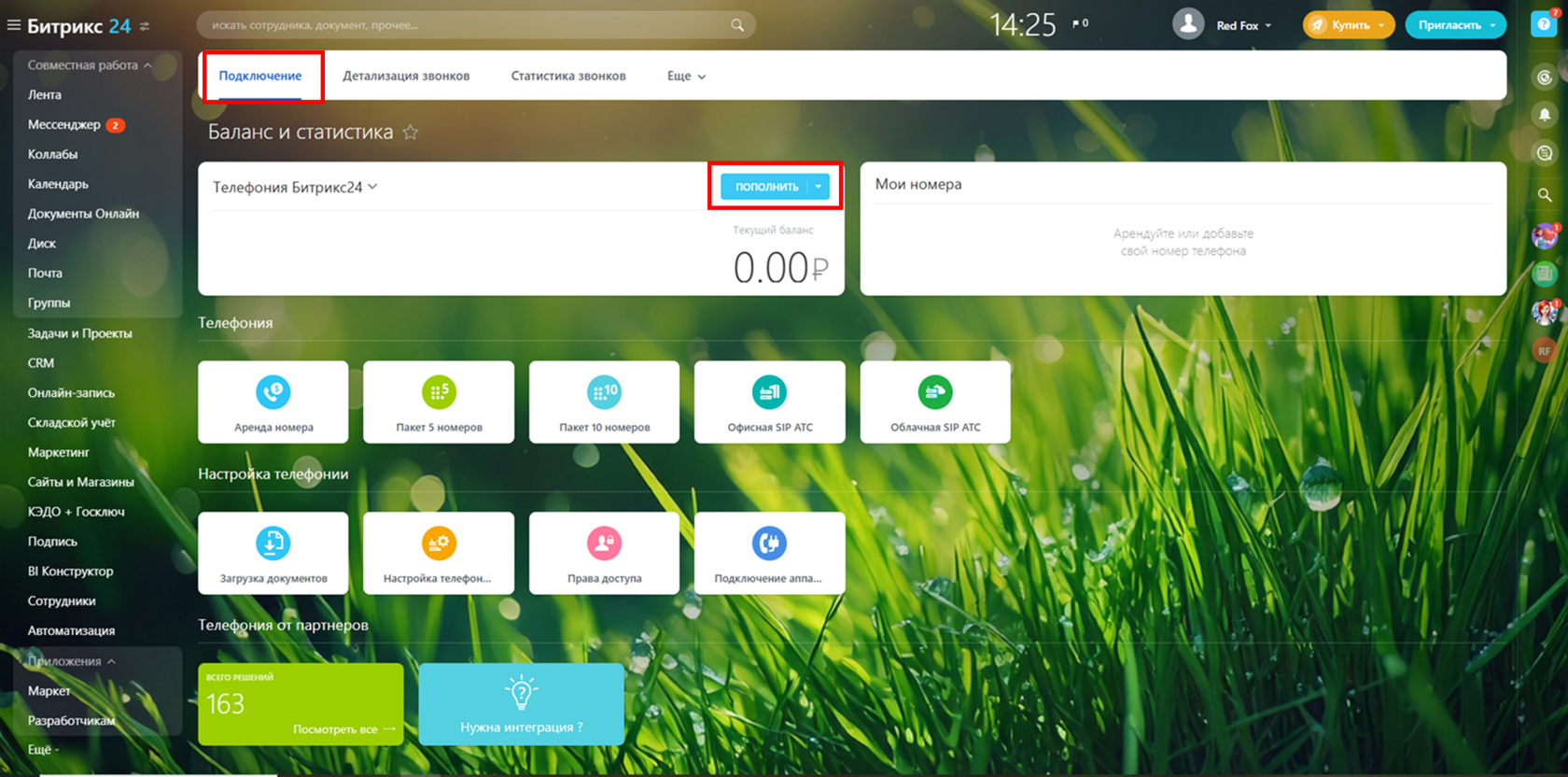Viewport: 1568px width, 777px height.
Task: Open Задачи и Проекты in left menu
Action: click(x=79, y=333)
